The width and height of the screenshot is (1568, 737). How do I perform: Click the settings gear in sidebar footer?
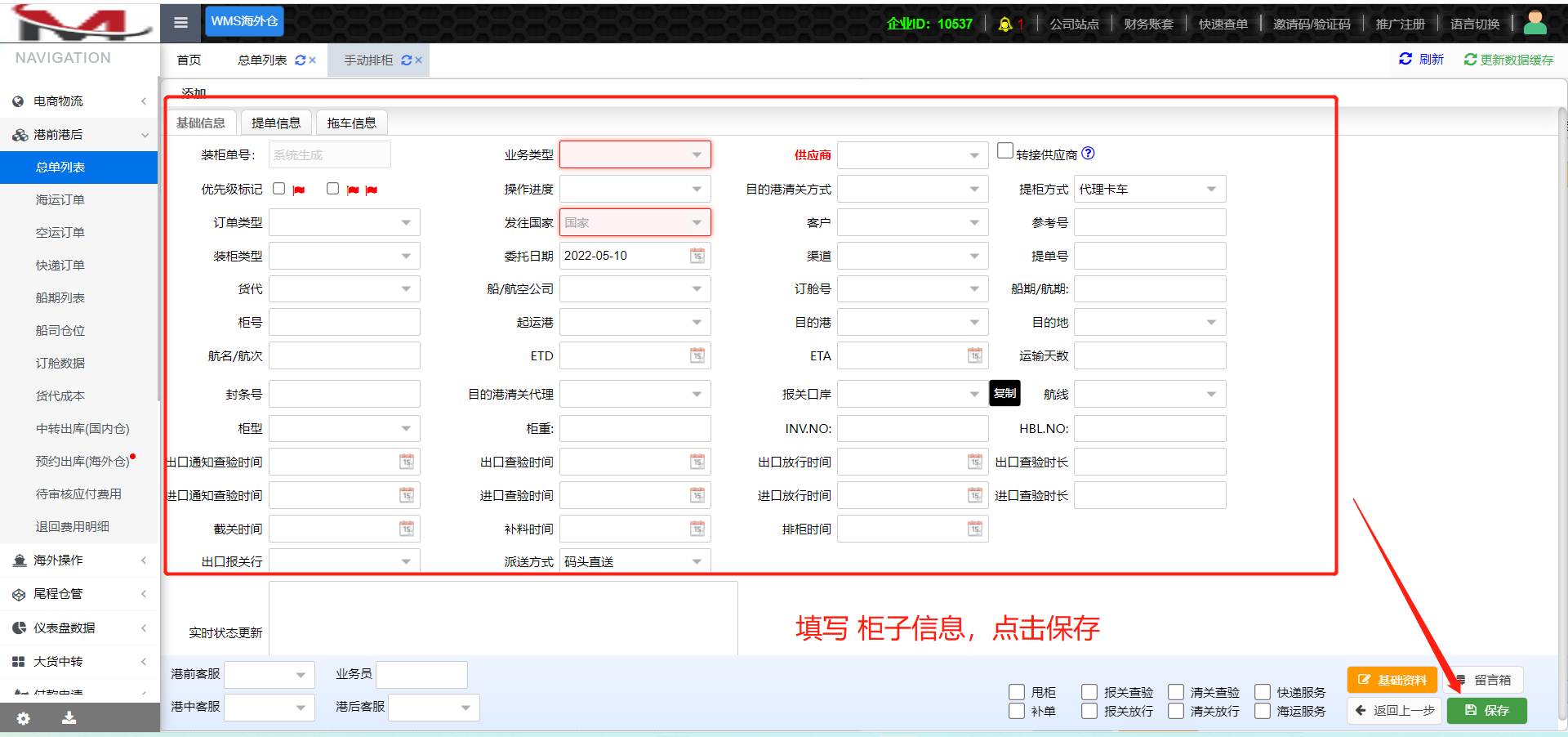(23, 718)
